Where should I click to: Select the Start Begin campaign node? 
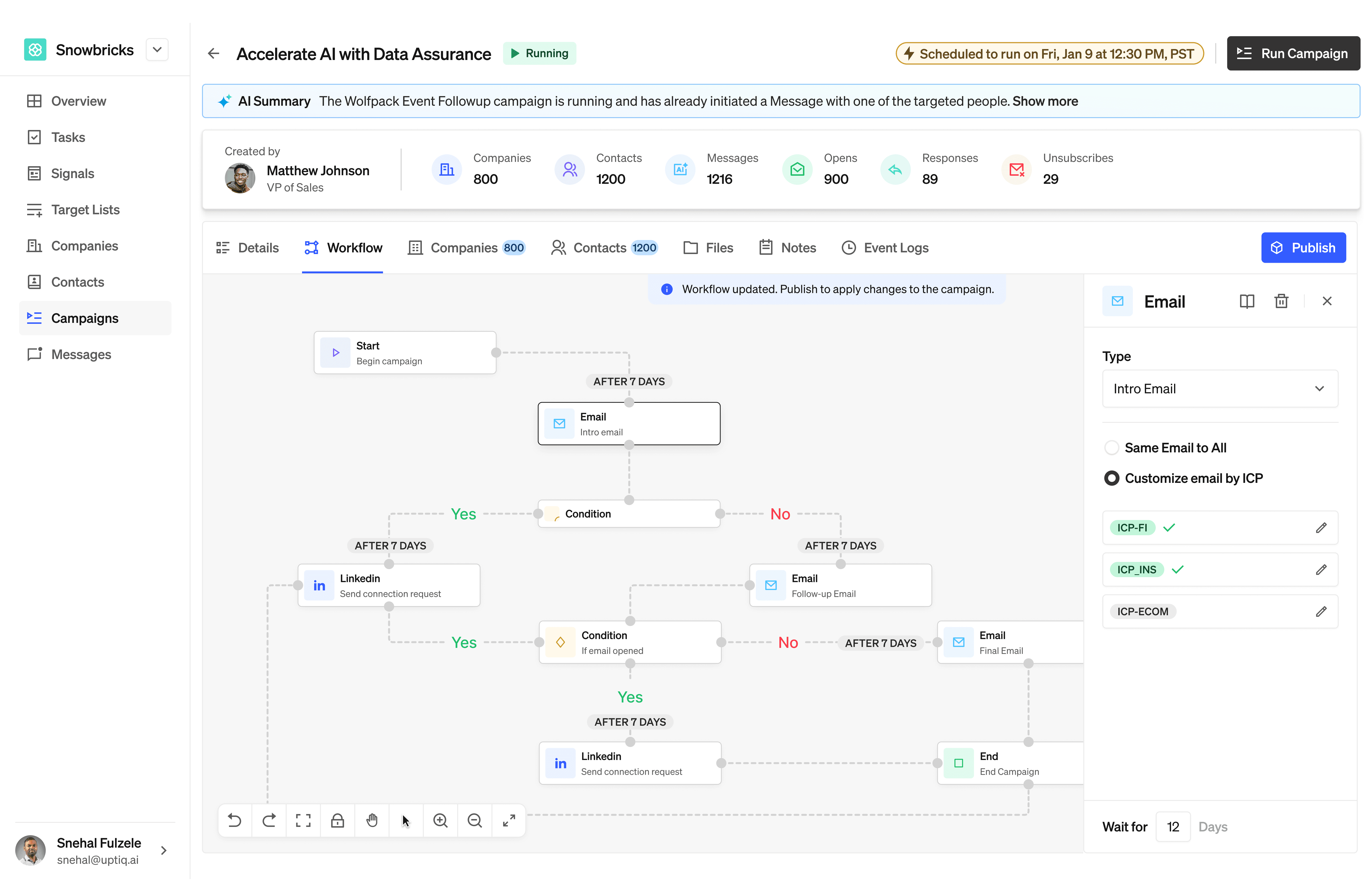[405, 353]
